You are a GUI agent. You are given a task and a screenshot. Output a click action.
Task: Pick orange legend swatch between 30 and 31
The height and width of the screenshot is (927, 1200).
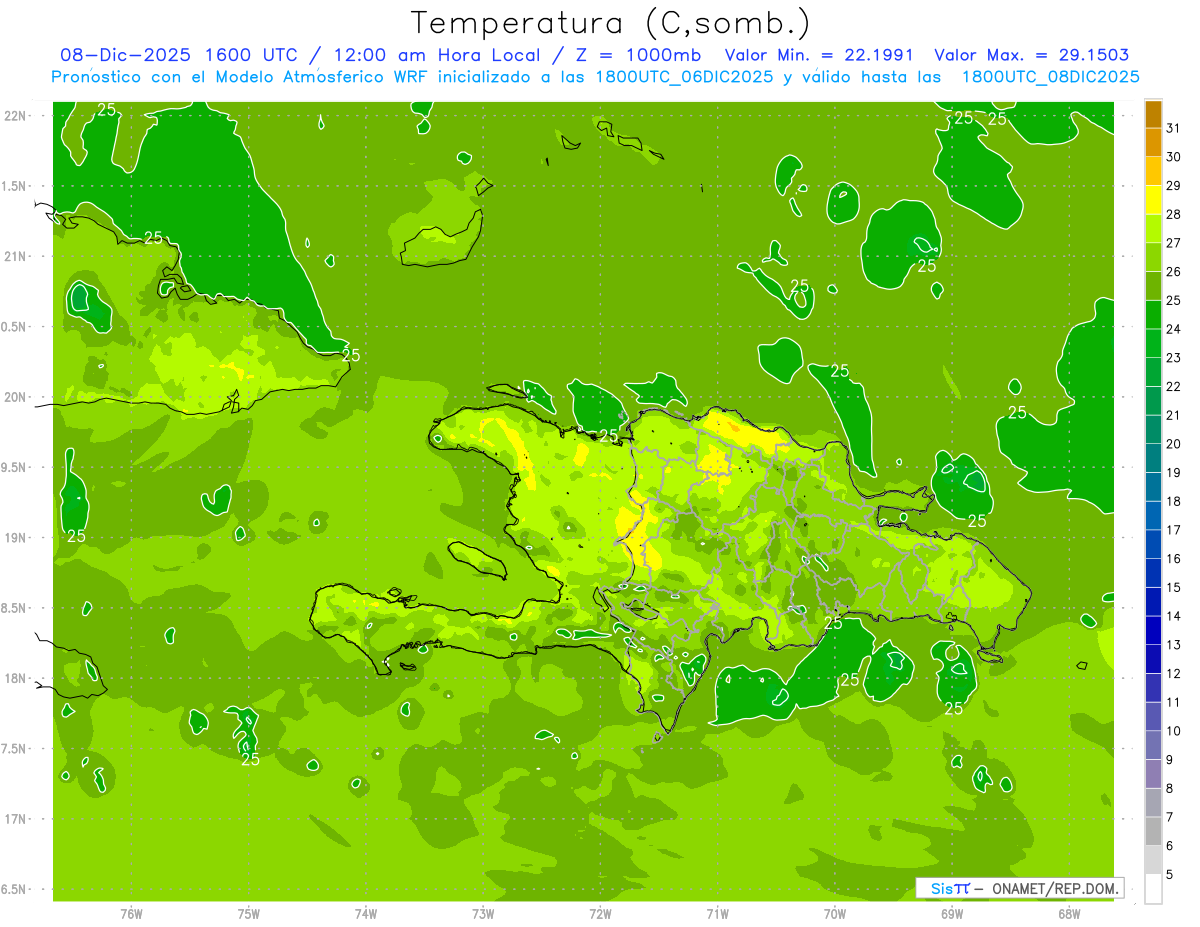click(1153, 143)
